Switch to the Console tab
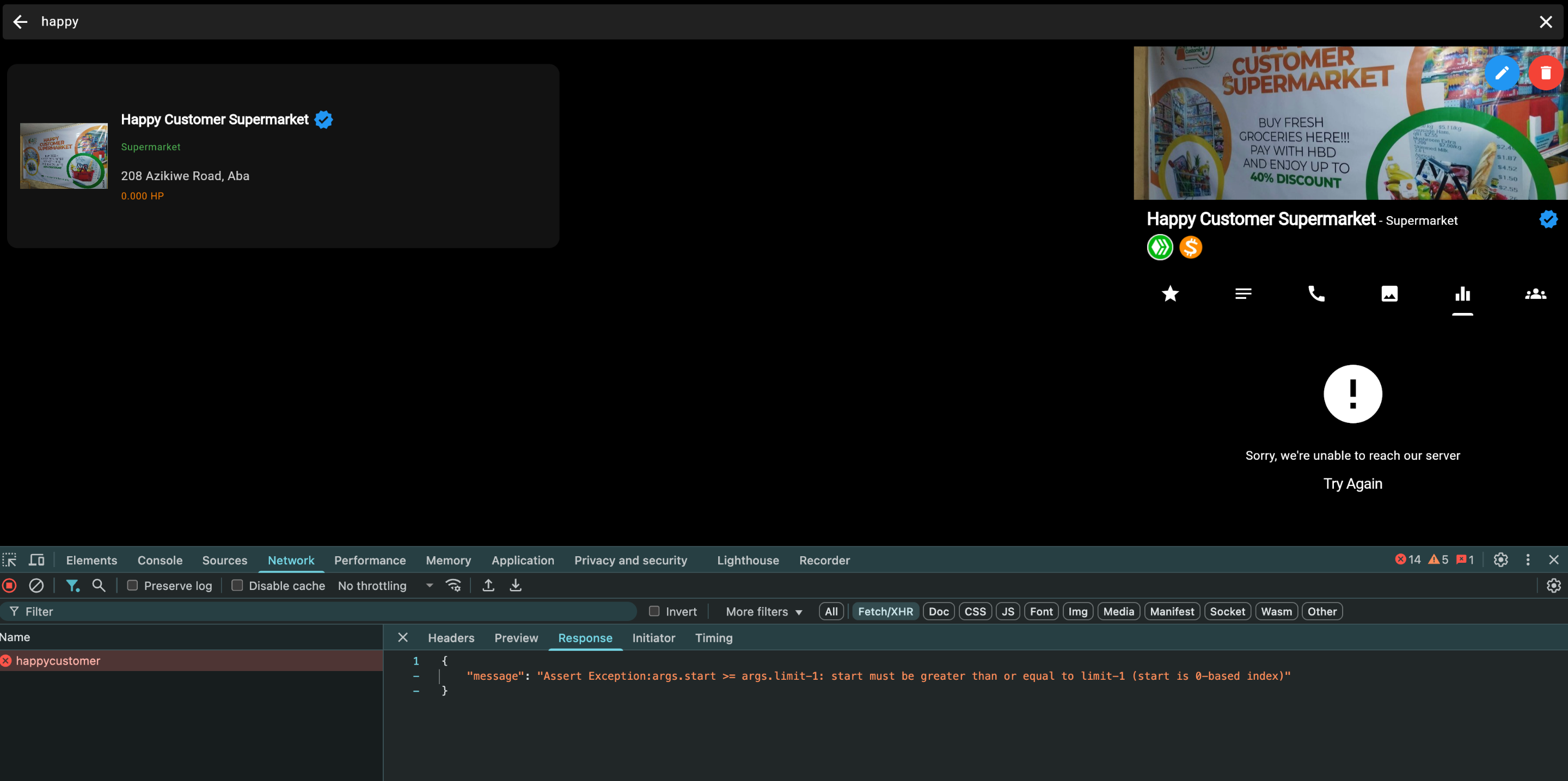Image resolution: width=1568 pixels, height=781 pixels. (x=160, y=560)
